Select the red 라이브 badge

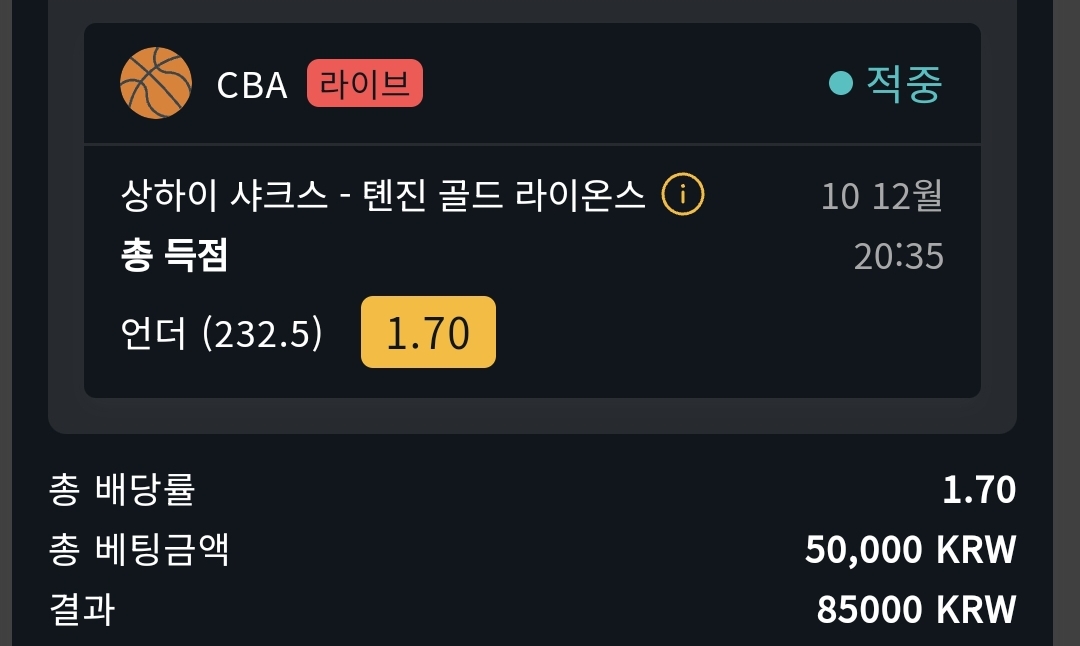[364, 83]
